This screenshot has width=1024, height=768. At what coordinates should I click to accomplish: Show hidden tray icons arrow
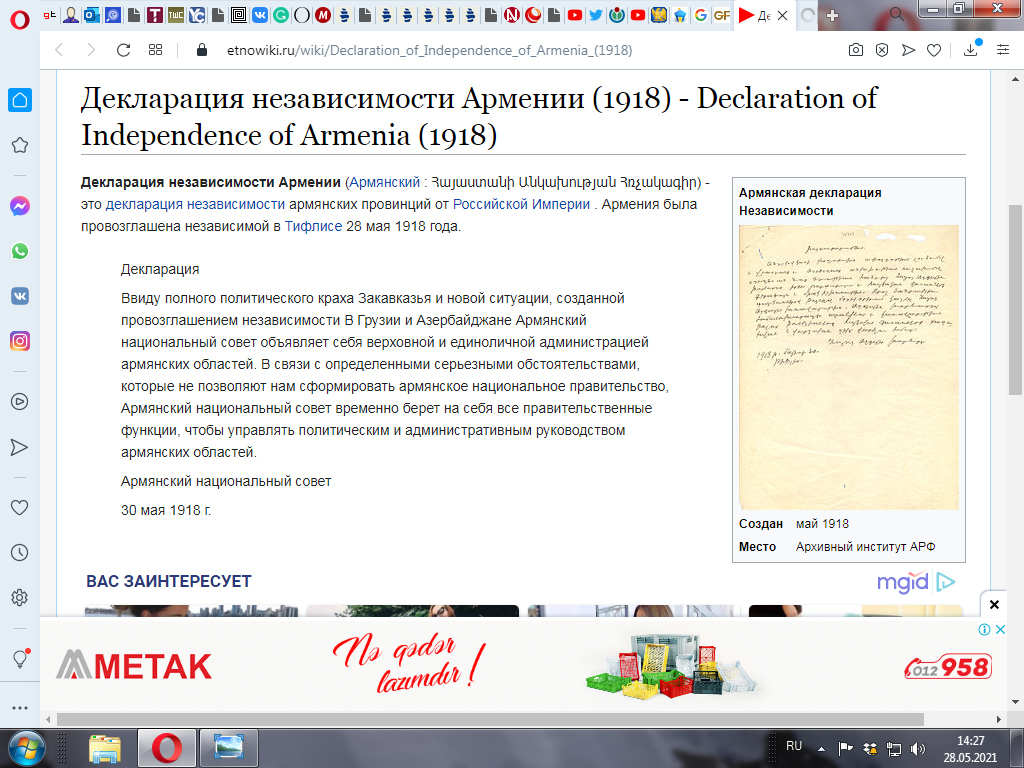pos(822,749)
